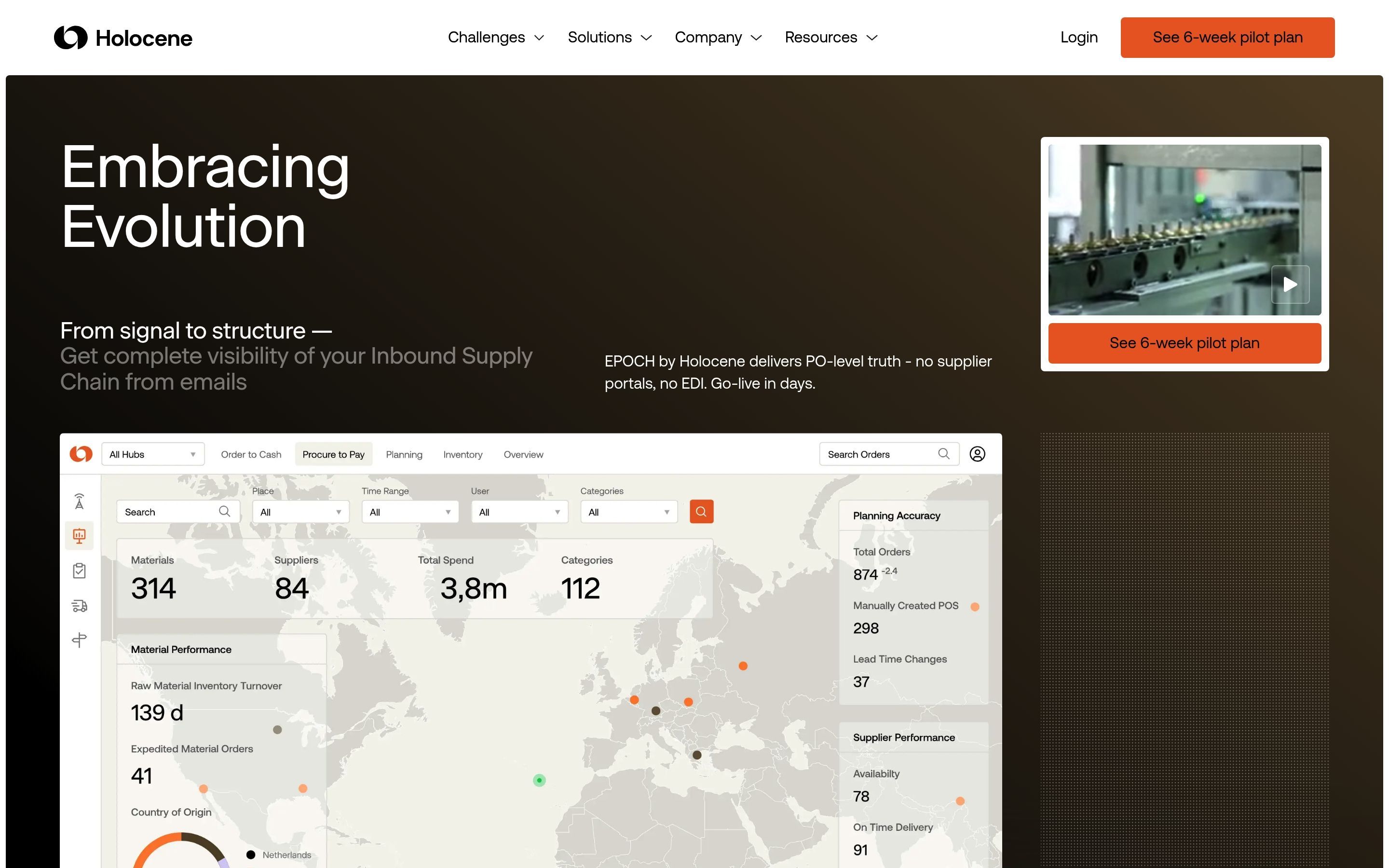Image resolution: width=1389 pixels, height=868 pixels.
Task: Select the delivery truck sidebar icon
Action: tap(79, 606)
